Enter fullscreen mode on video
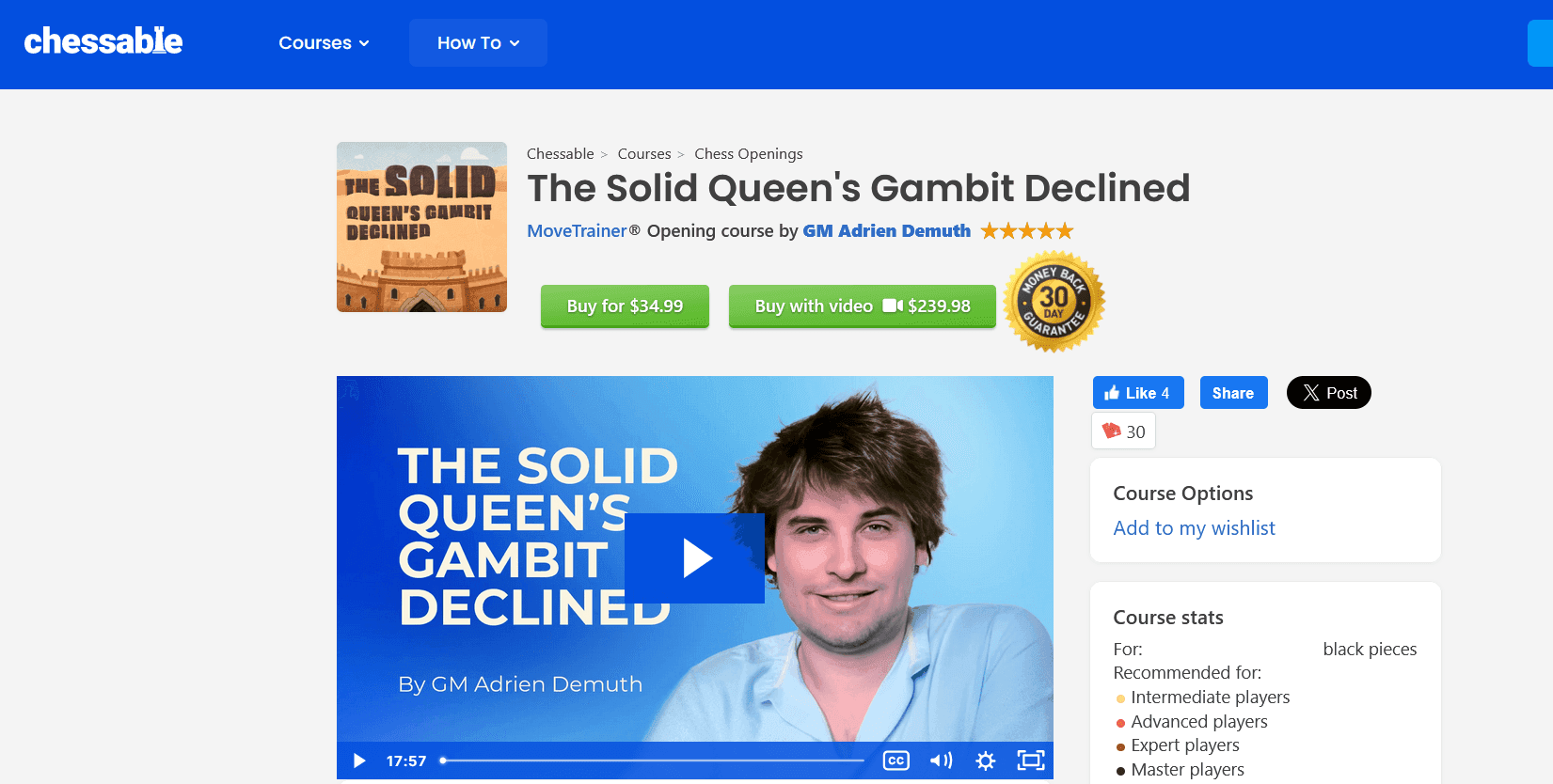This screenshot has width=1553, height=784. [x=1031, y=760]
